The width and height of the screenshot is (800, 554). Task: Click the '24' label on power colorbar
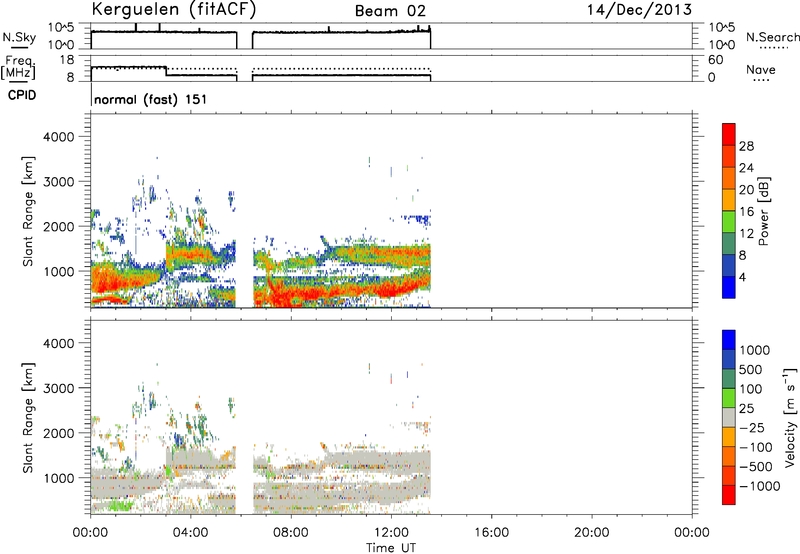tap(746, 168)
